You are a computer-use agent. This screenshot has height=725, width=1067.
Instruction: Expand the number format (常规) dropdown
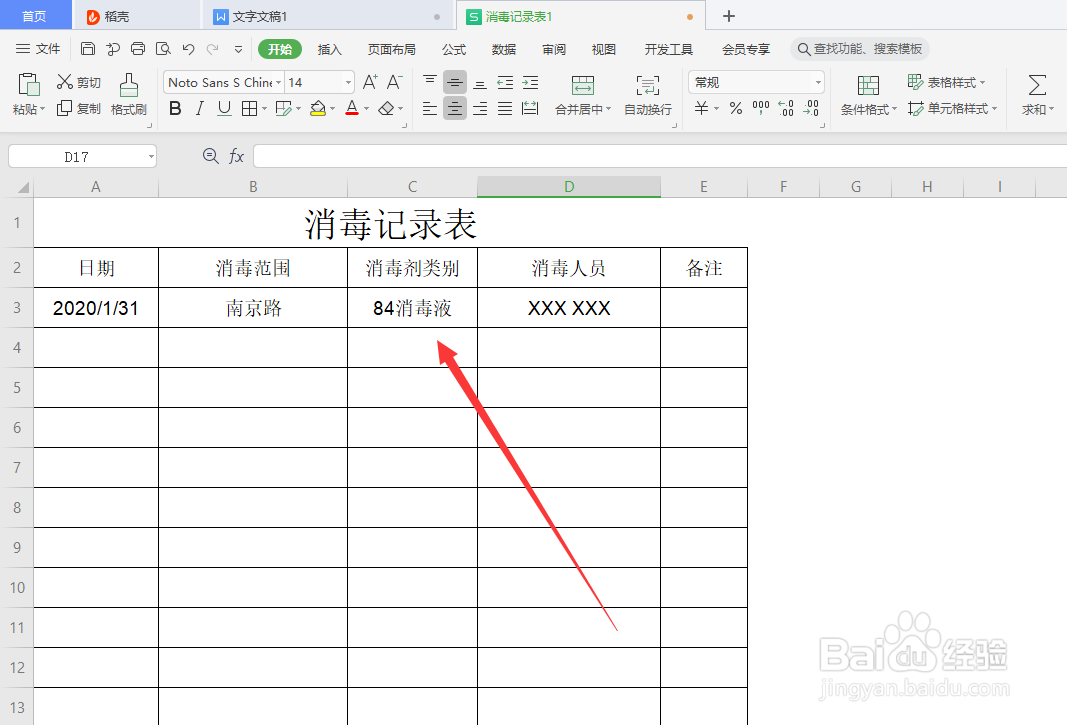[x=817, y=81]
